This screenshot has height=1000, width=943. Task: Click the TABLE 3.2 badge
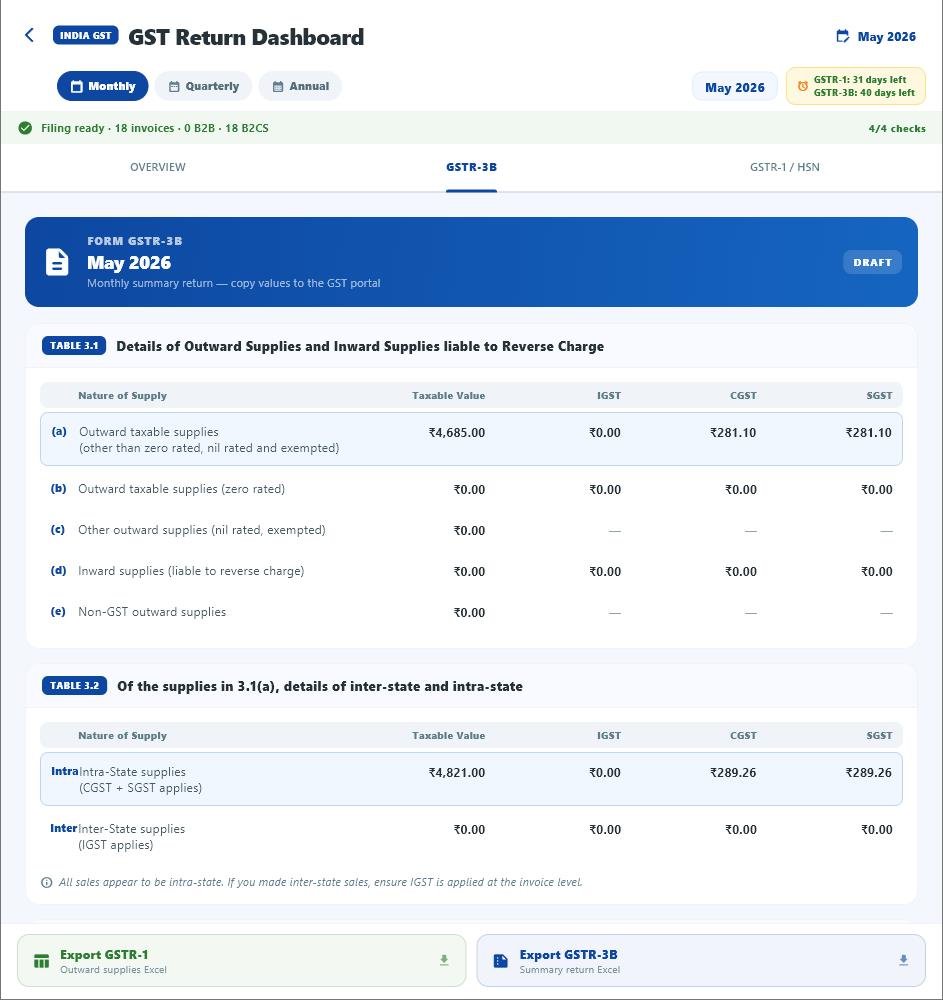(x=75, y=686)
